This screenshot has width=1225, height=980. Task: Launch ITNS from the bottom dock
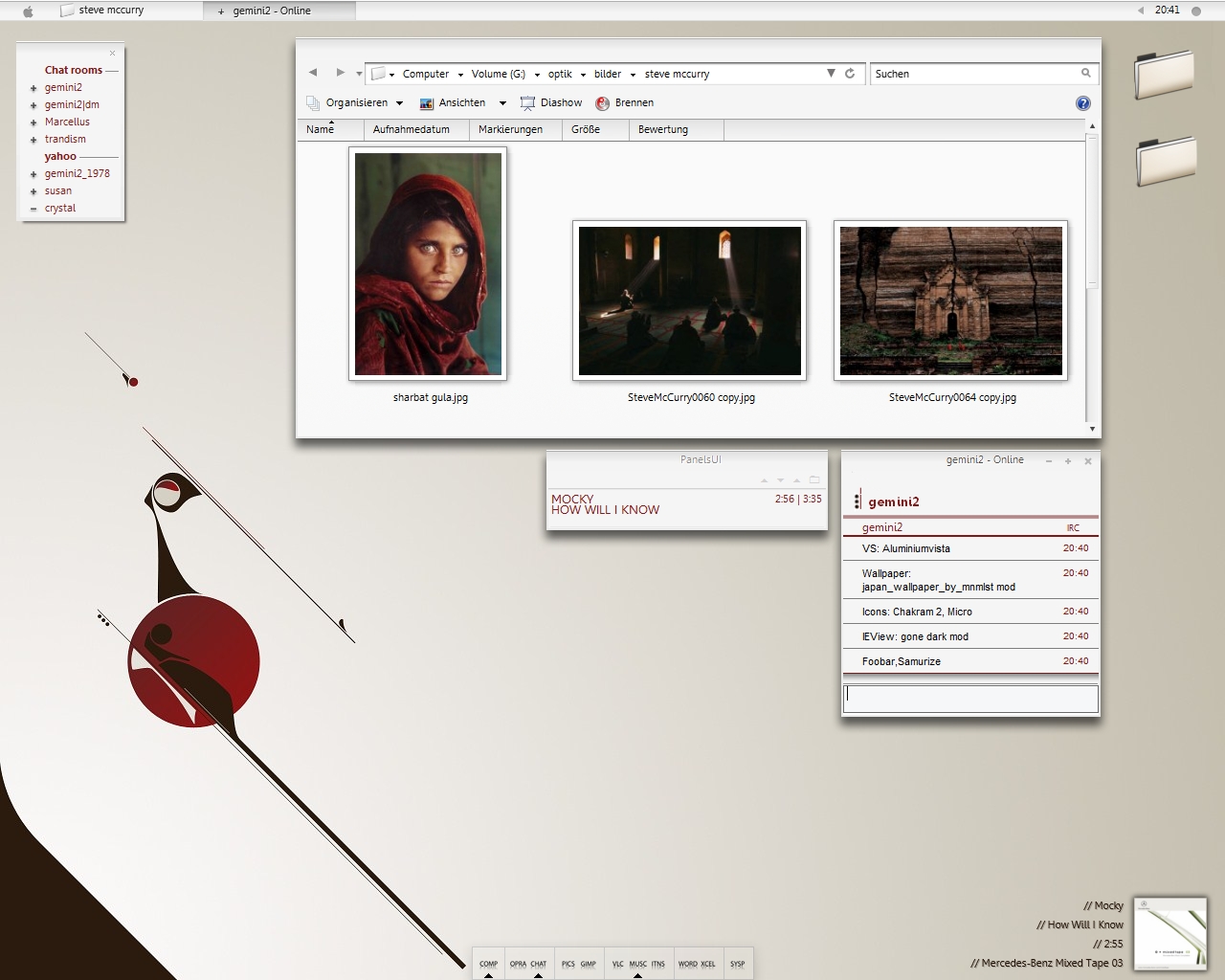coord(658,964)
